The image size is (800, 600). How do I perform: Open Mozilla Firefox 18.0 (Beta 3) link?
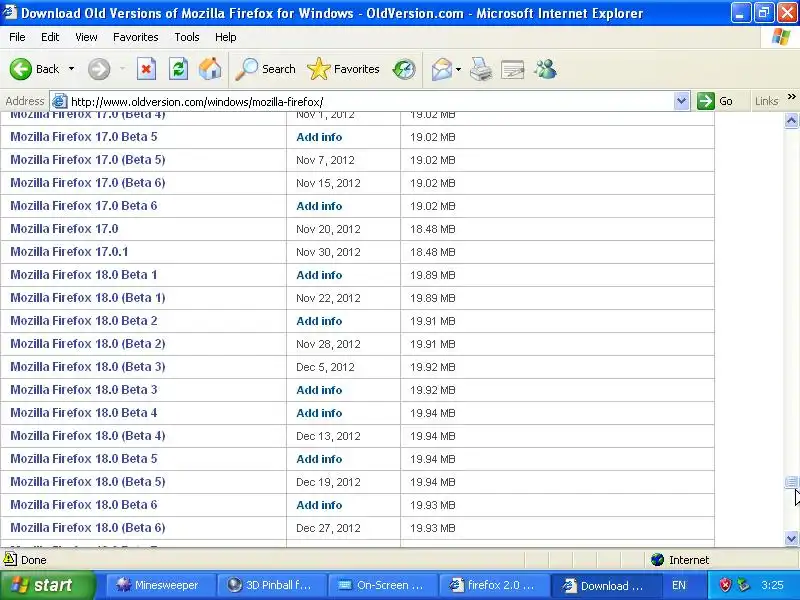pyautogui.click(x=88, y=366)
